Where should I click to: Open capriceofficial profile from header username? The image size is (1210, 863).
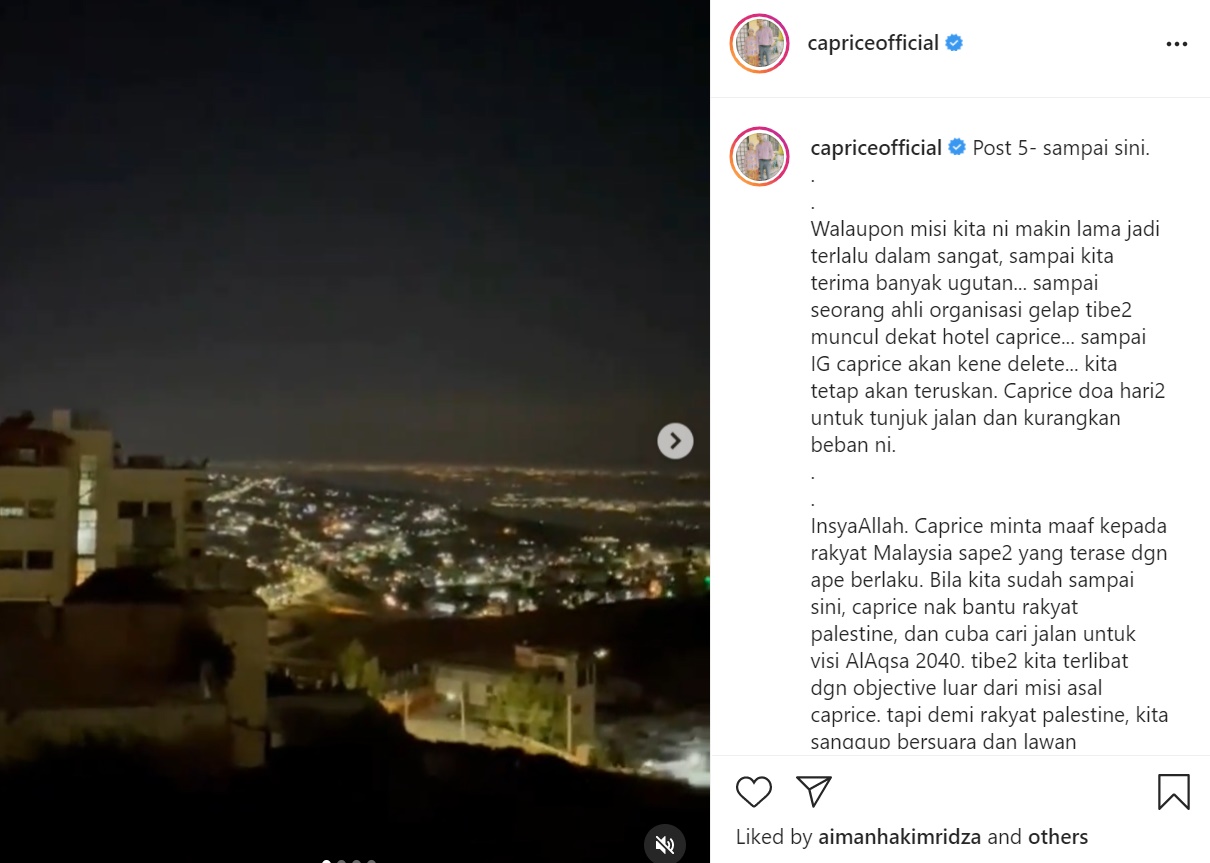tap(873, 43)
